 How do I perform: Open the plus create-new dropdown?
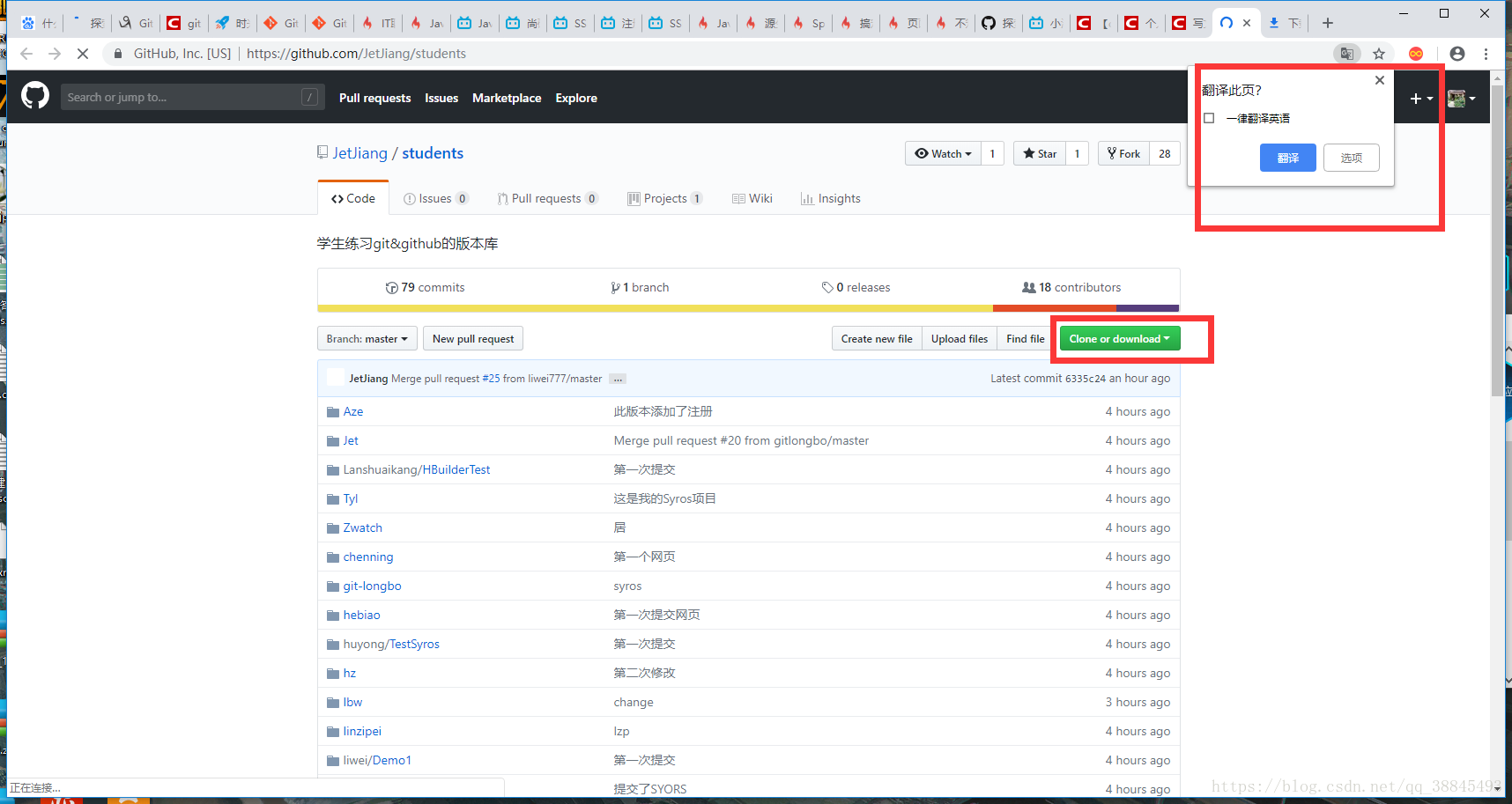pos(1421,98)
